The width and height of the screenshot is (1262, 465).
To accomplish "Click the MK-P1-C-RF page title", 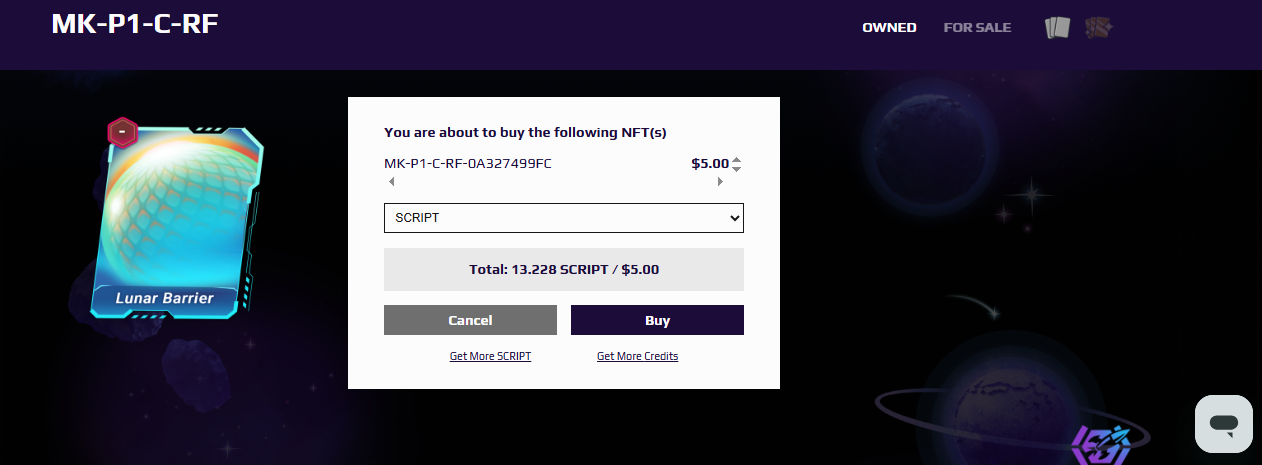I will (135, 22).
